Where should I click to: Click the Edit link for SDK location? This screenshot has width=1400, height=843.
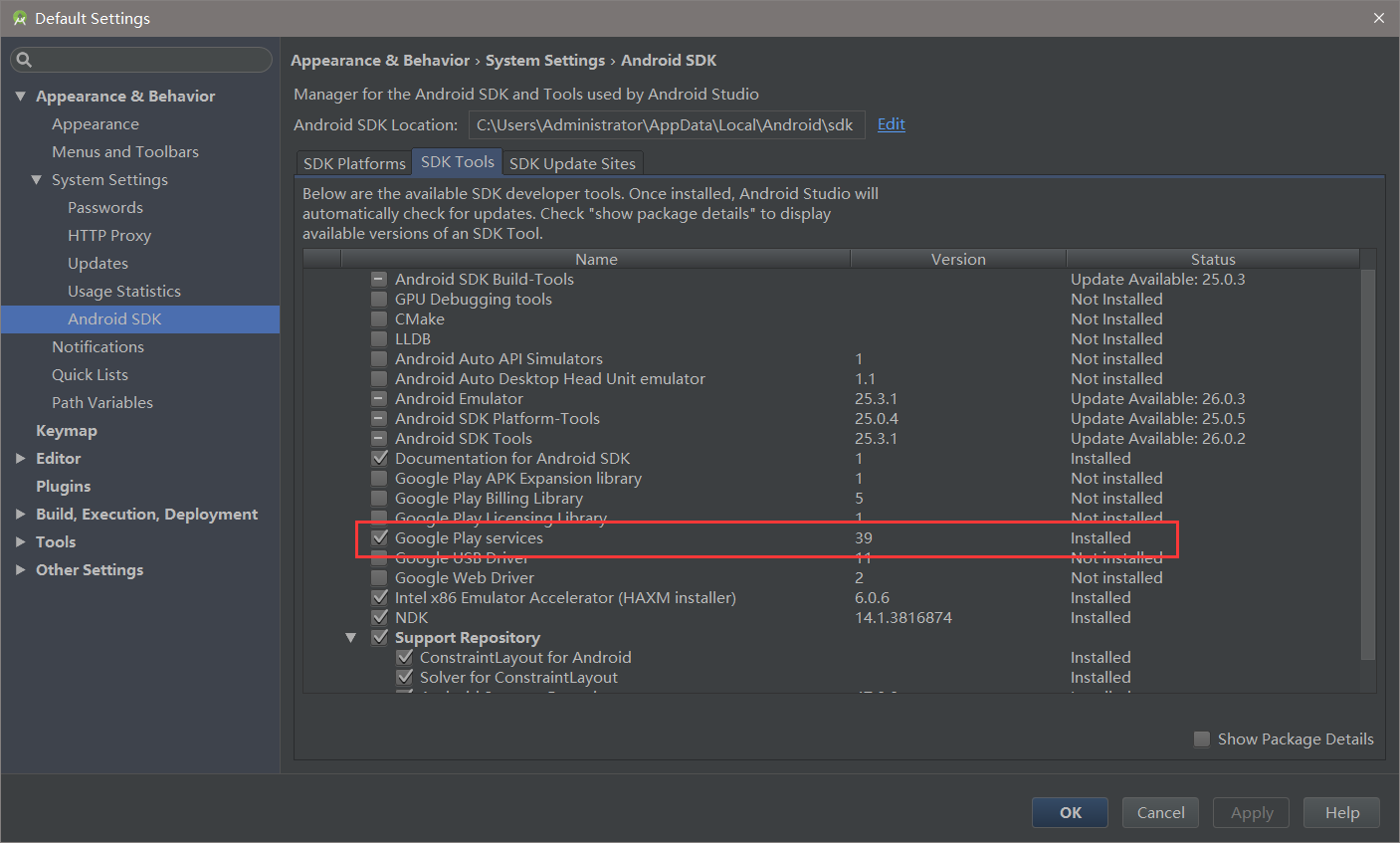pos(892,124)
